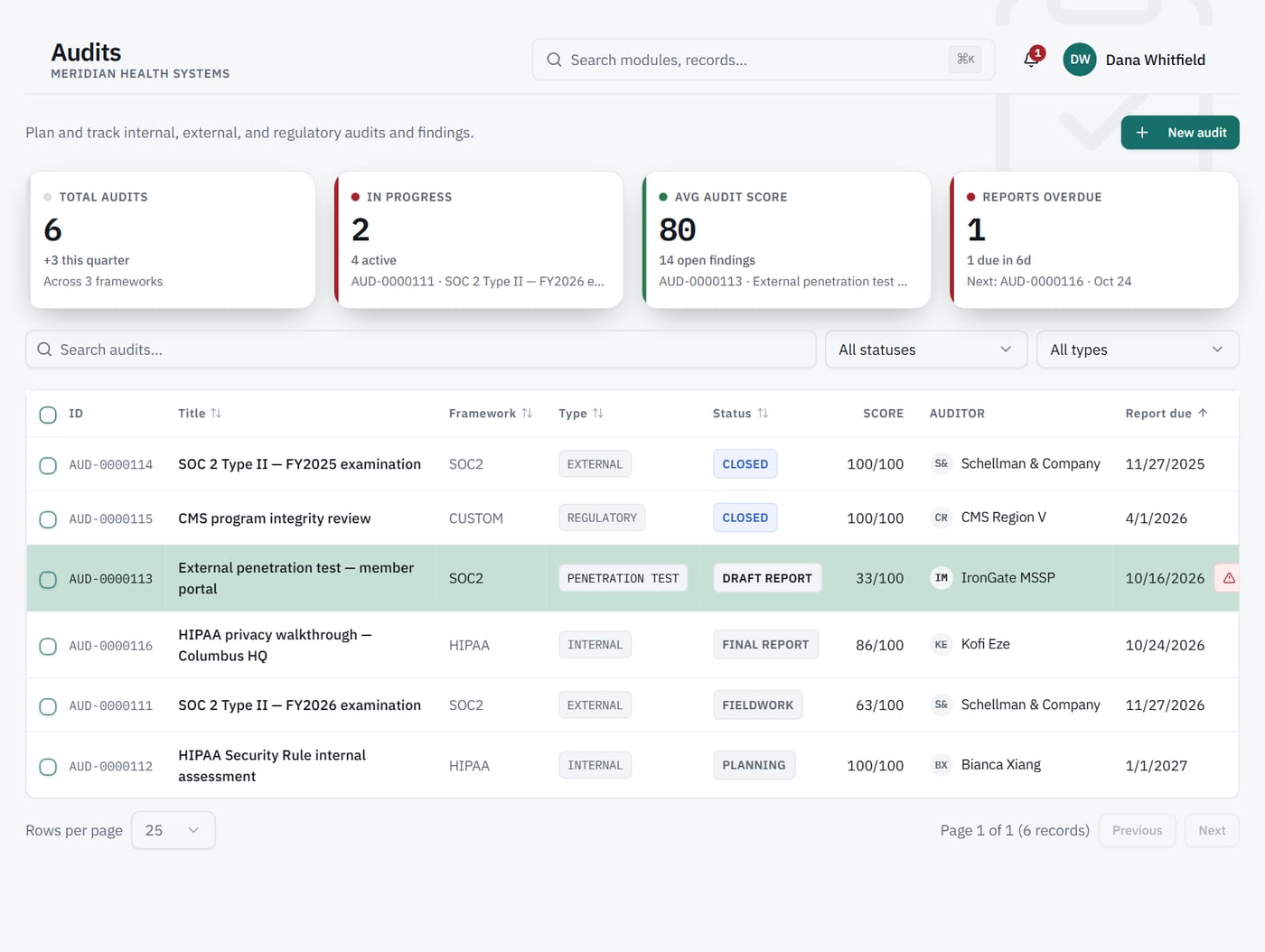Open the Dana Whitfield profile menu

click(x=1135, y=60)
